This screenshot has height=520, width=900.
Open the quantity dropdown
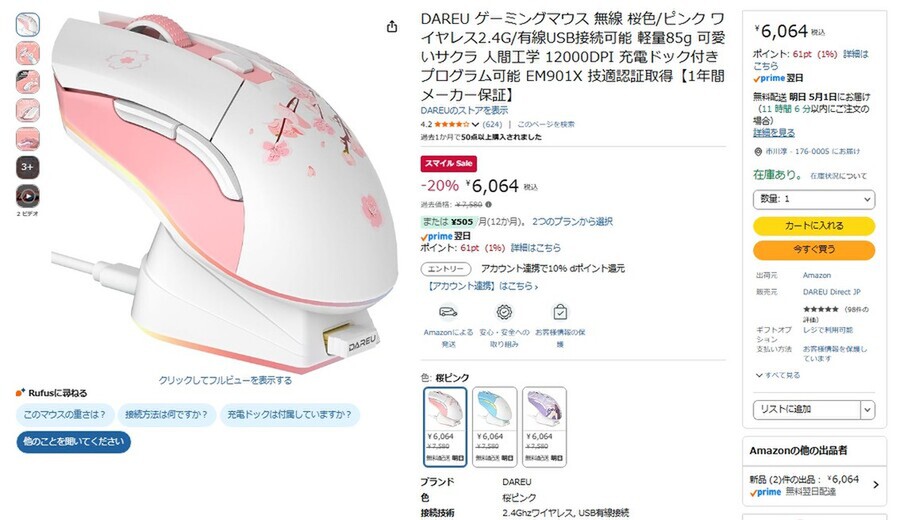814,199
